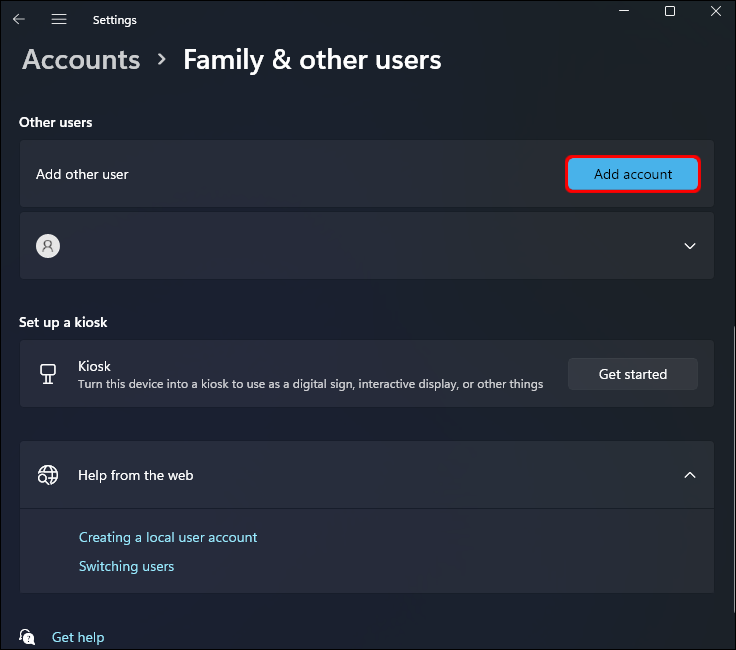Click the user avatar icon
736x650 pixels.
point(47,246)
